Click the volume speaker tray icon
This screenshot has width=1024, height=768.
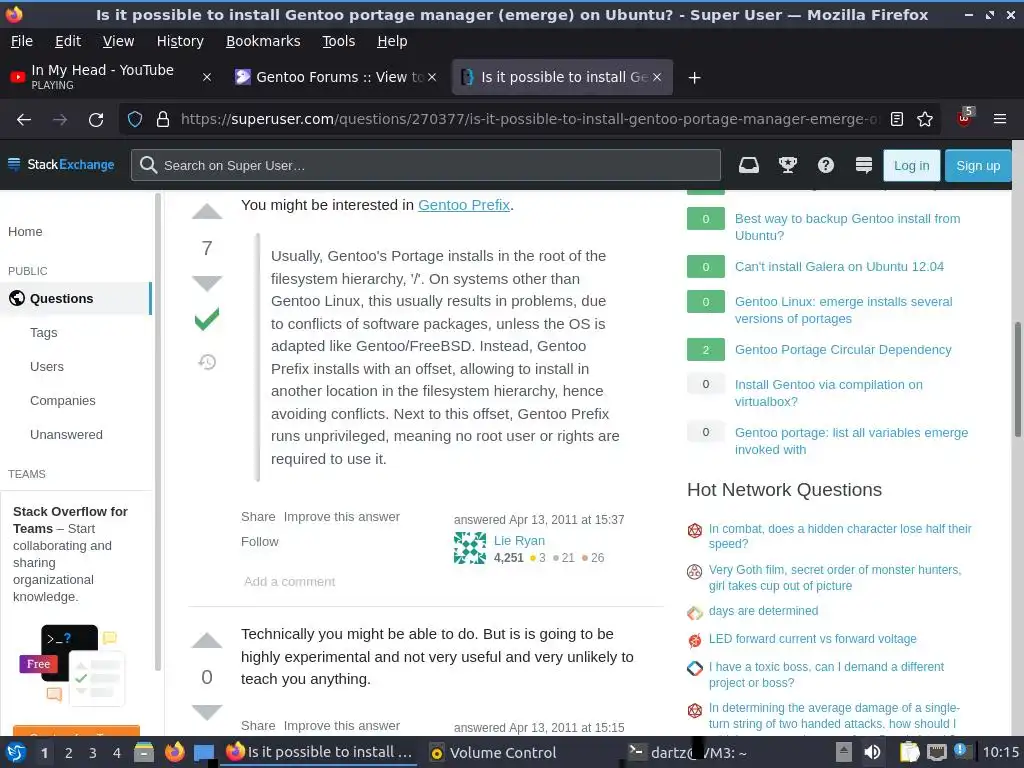tap(872, 752)
